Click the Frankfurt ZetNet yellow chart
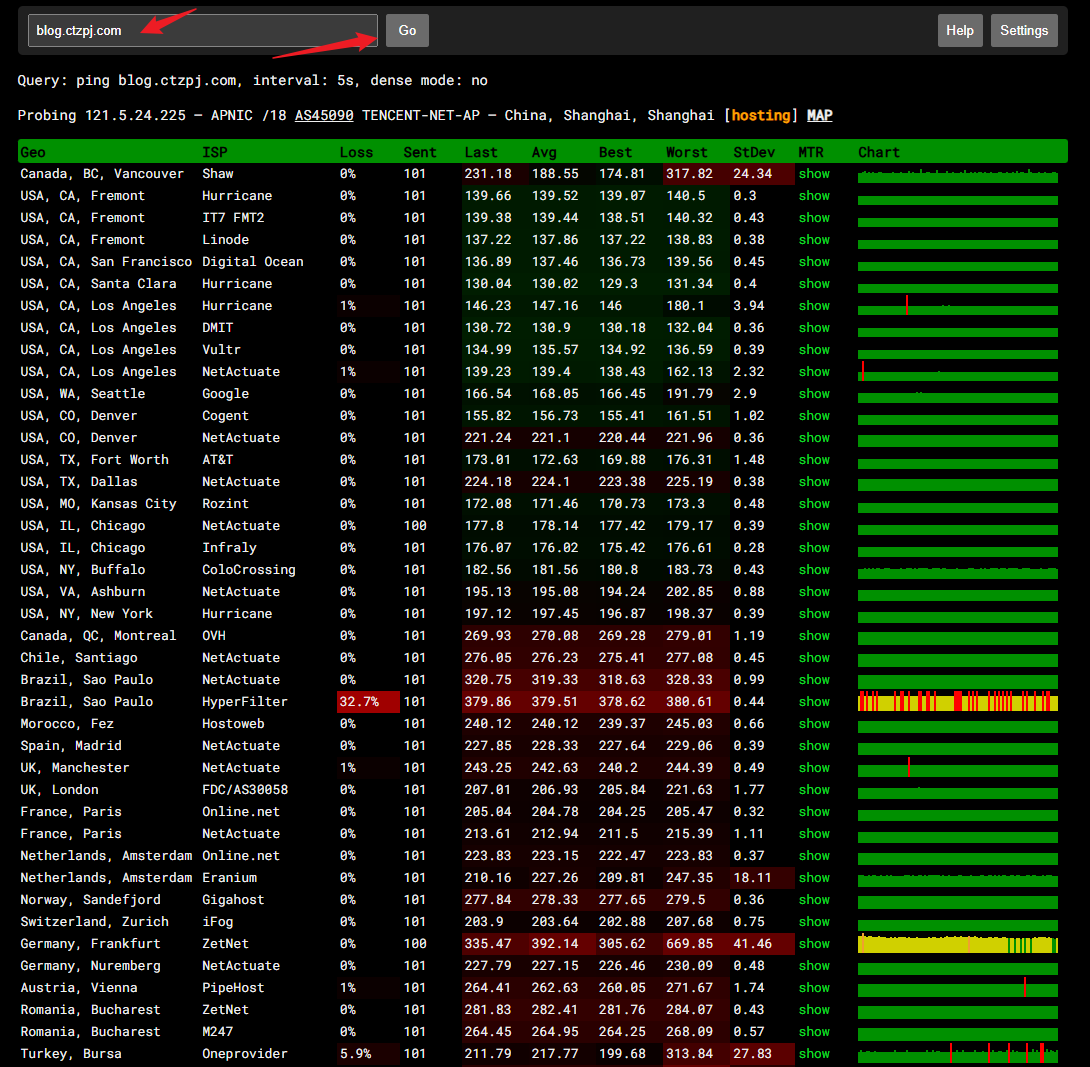The image size is (1090, 1067). click(x=957, y=944)
